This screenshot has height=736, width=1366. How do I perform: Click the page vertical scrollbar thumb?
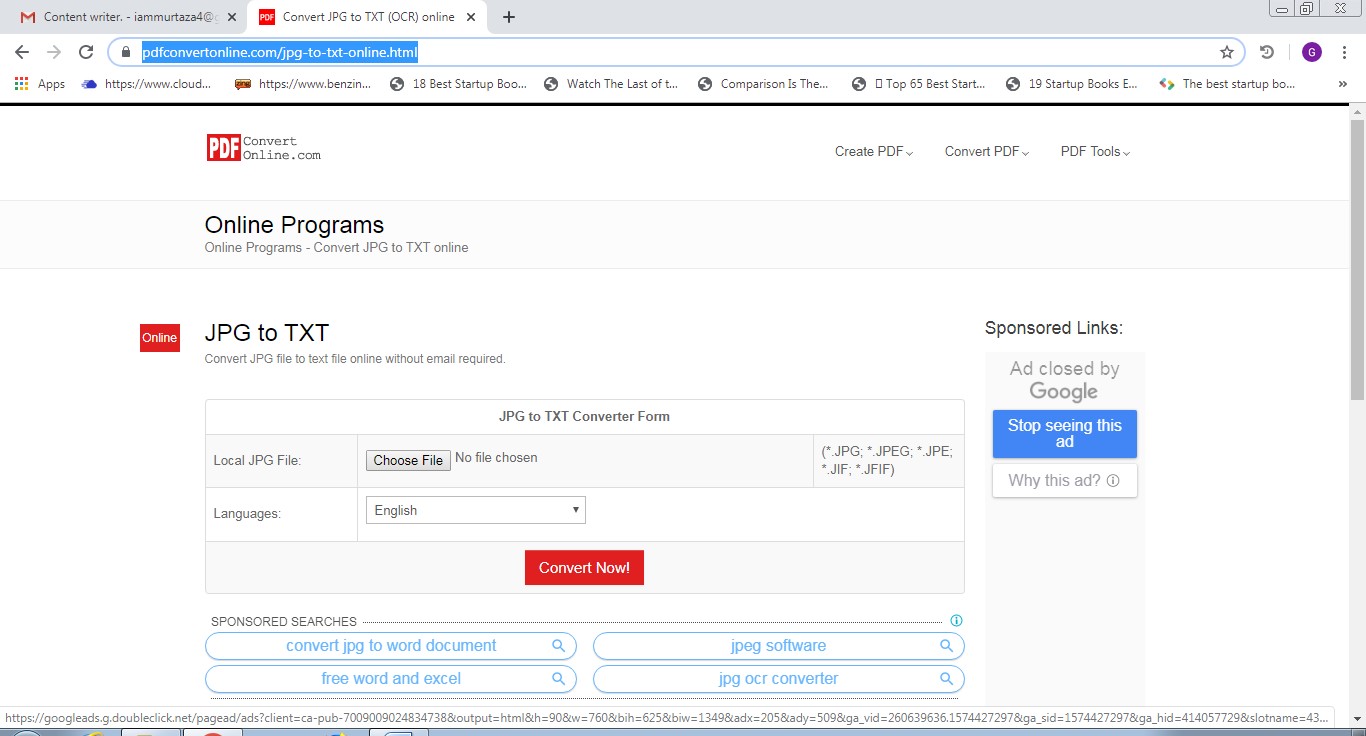pyautogui.click(x=1357, y=260)
